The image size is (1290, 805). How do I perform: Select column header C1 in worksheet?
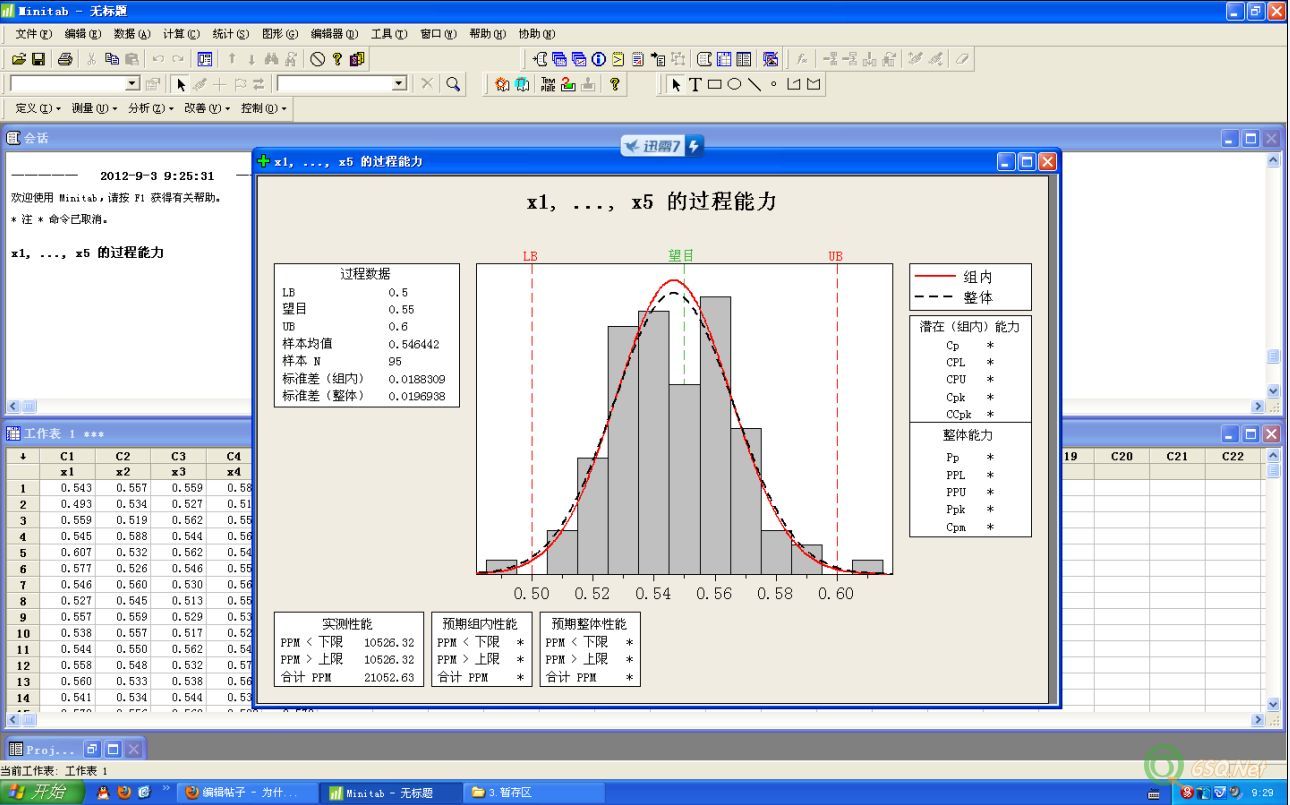click(67, 456)
